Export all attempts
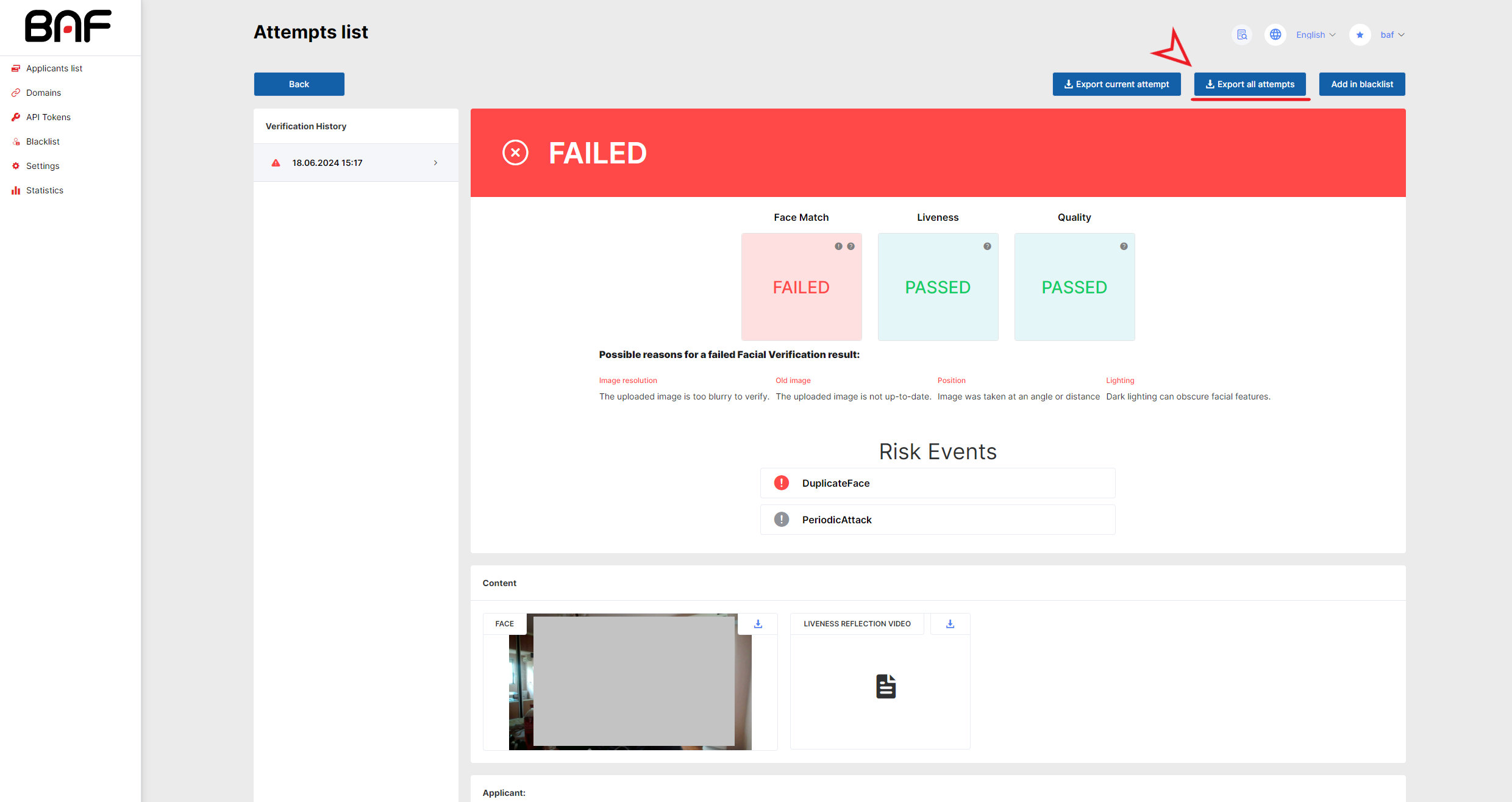This screenshot has width=1512, height=802. (1250, 84)
